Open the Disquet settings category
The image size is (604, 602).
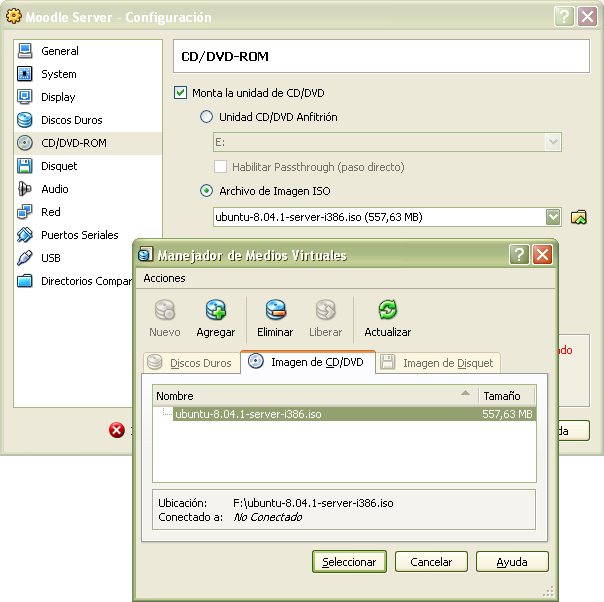88,166
